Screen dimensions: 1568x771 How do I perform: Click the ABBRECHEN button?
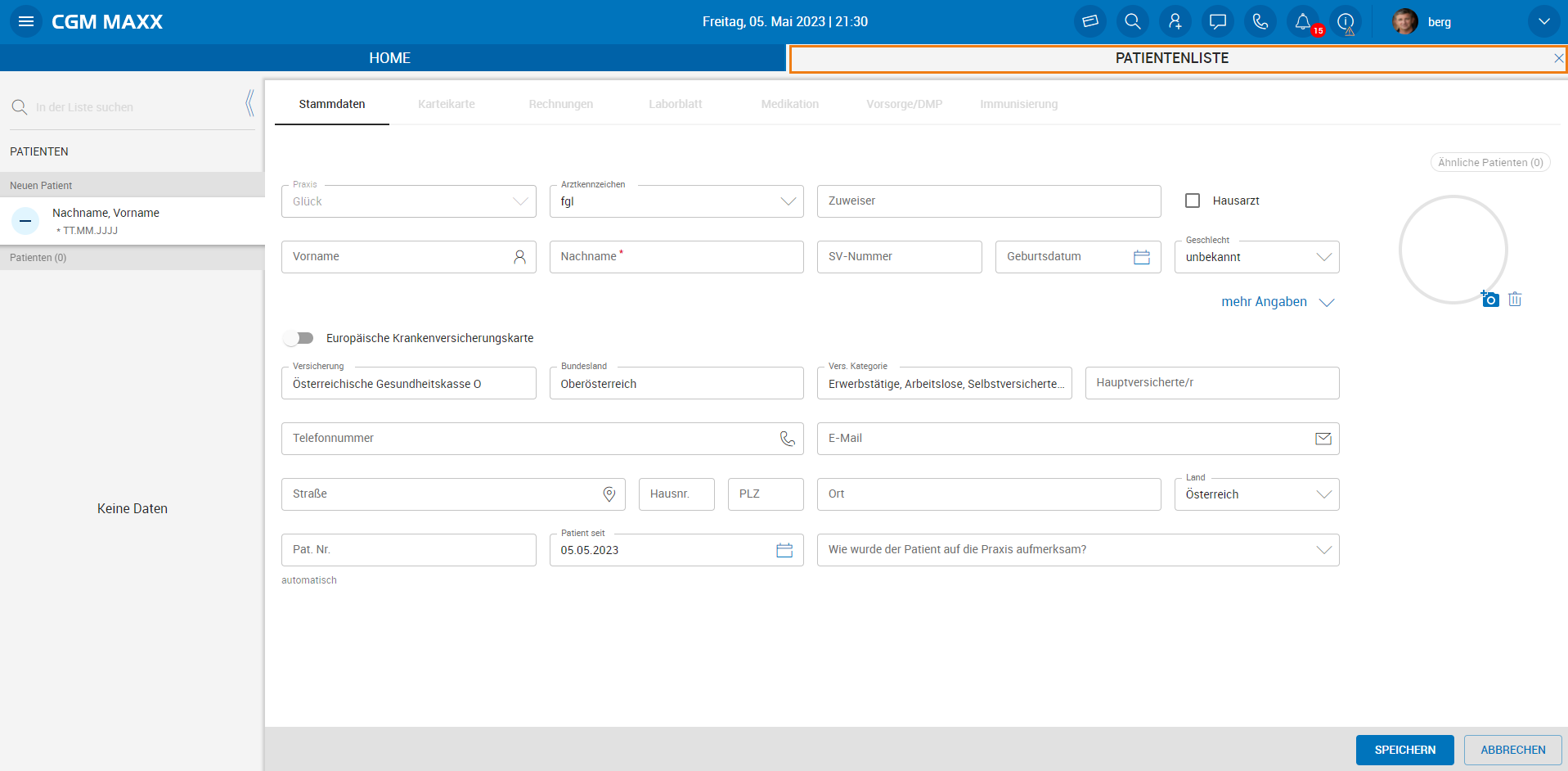click(x=1512, y=750)
